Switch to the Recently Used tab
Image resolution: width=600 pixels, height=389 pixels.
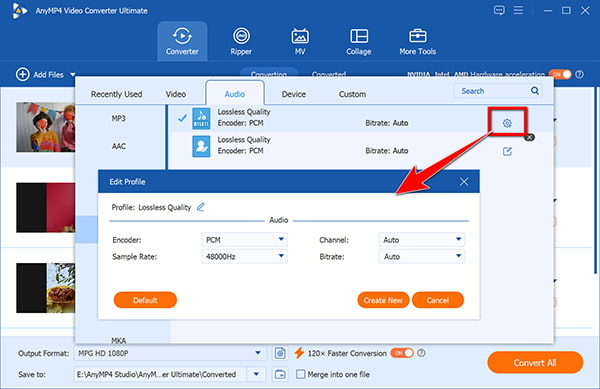tap(116, 94)
